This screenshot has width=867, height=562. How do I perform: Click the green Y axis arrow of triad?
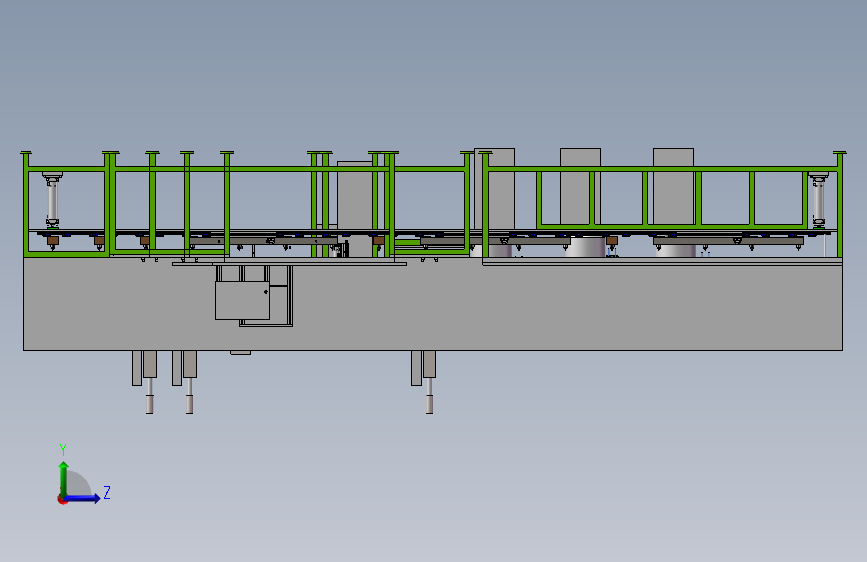pos(64,479)
